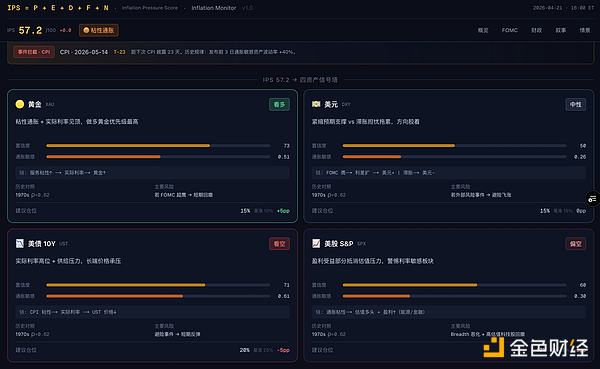Click the green badge on the 黄金 card

tap(279, 104)
